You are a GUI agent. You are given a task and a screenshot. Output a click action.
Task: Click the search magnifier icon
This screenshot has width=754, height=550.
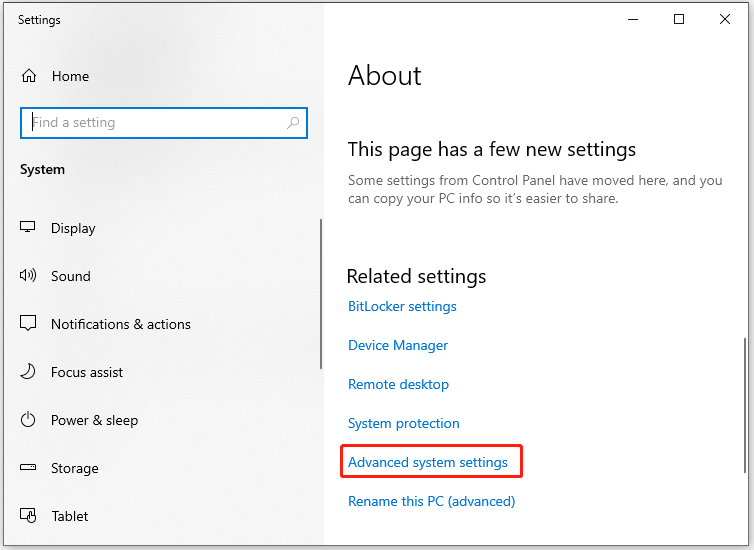pos(293,123)
